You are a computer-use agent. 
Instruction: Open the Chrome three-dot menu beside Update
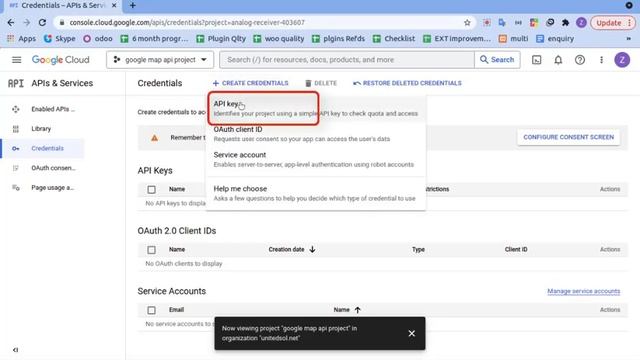pyautogui.click(x=629, y=23)
